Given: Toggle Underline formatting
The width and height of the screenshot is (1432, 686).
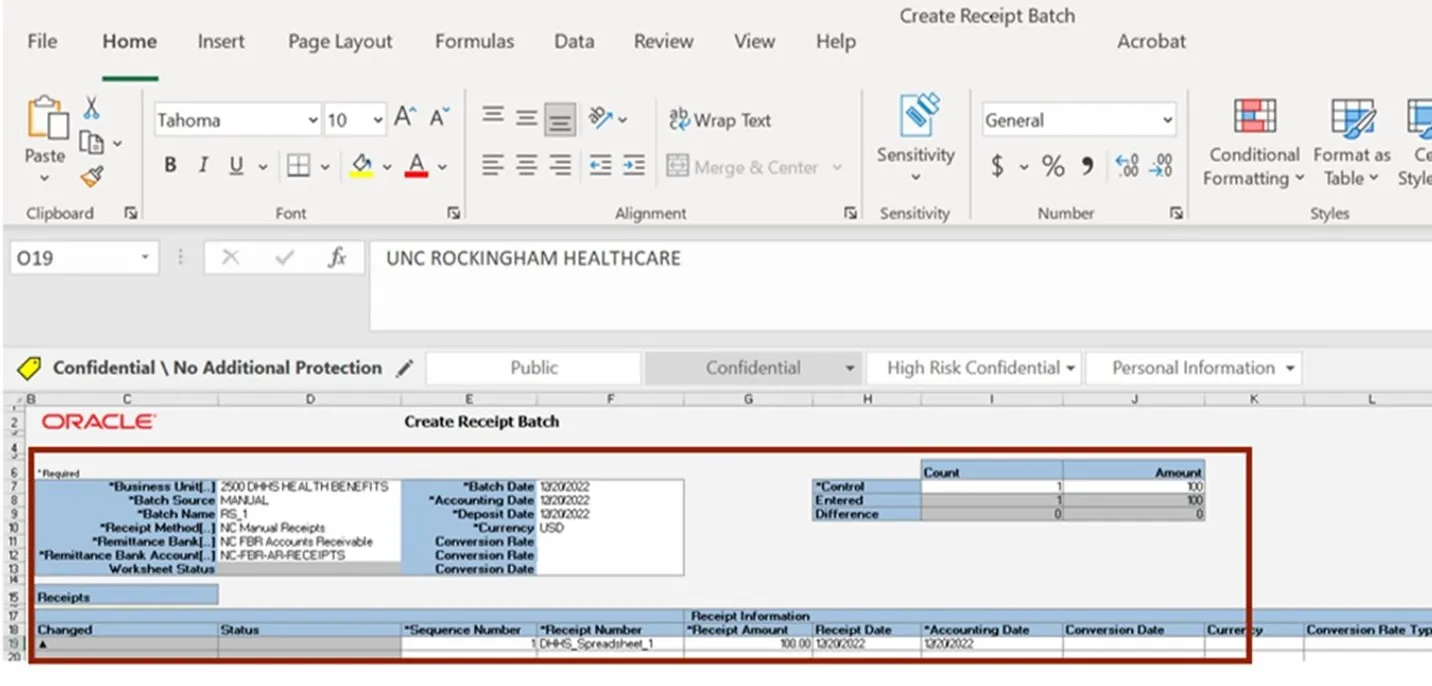Looking at the screenshot, I should (x=236, y=166).
